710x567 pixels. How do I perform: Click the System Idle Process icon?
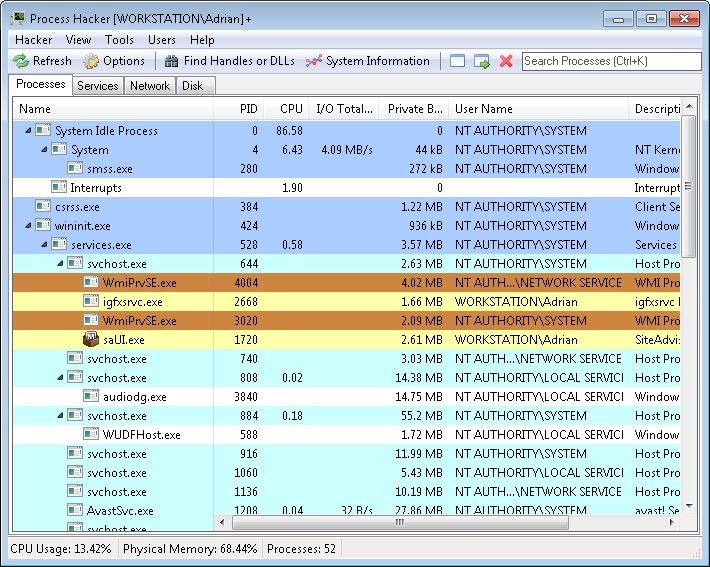tap(43, 130)
